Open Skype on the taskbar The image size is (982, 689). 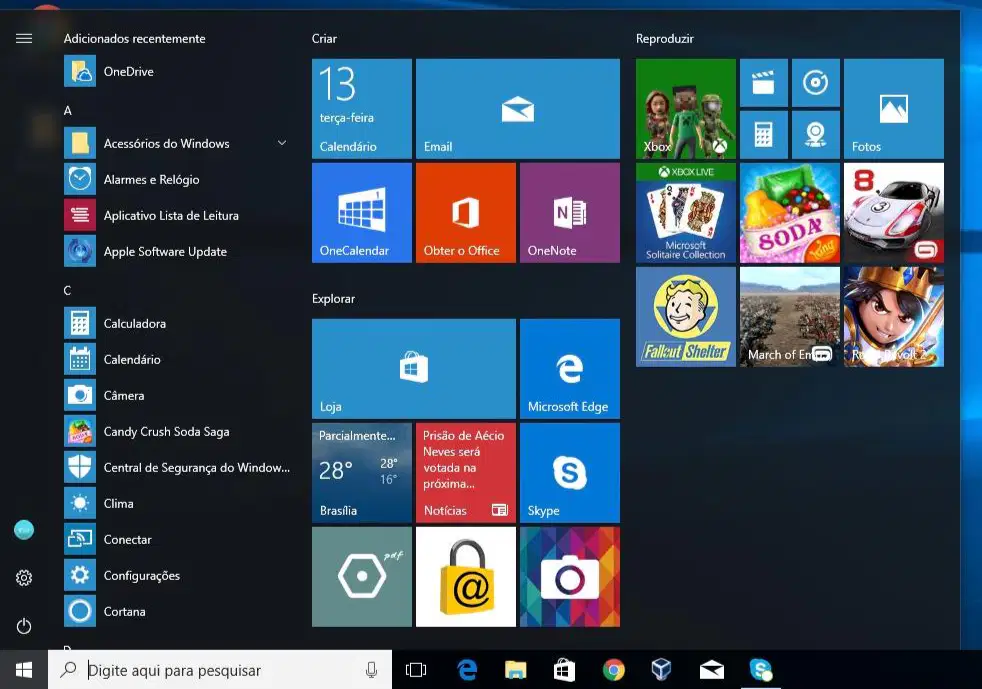(x=761, y=670)
